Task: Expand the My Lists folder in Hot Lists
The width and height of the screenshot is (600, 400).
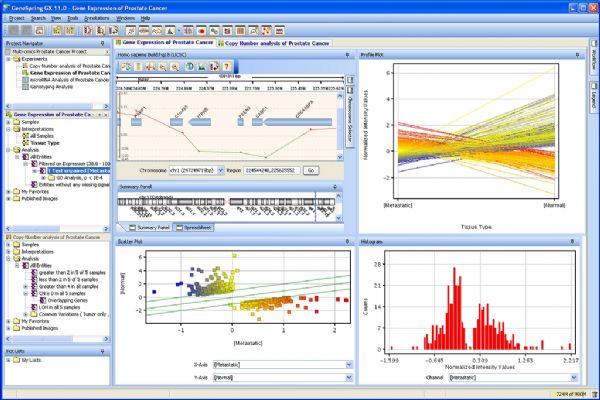Action: (x=8, y=359)
